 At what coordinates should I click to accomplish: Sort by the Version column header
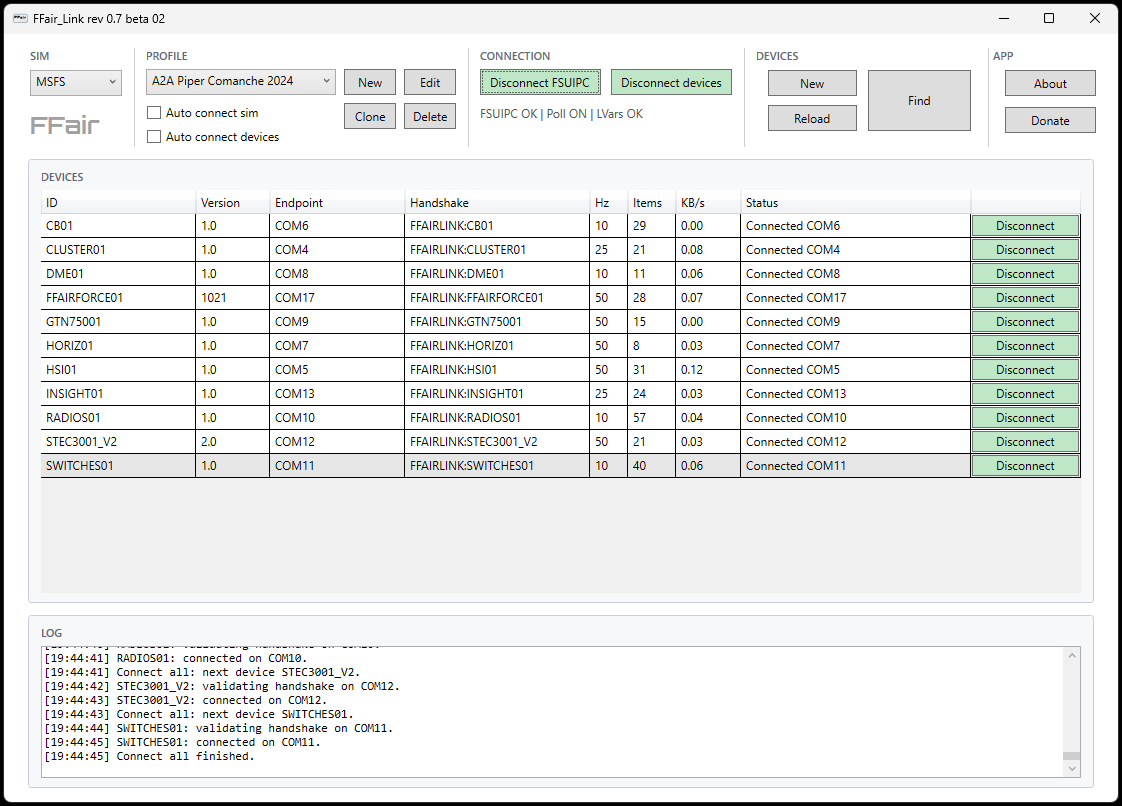click(233, 203)
